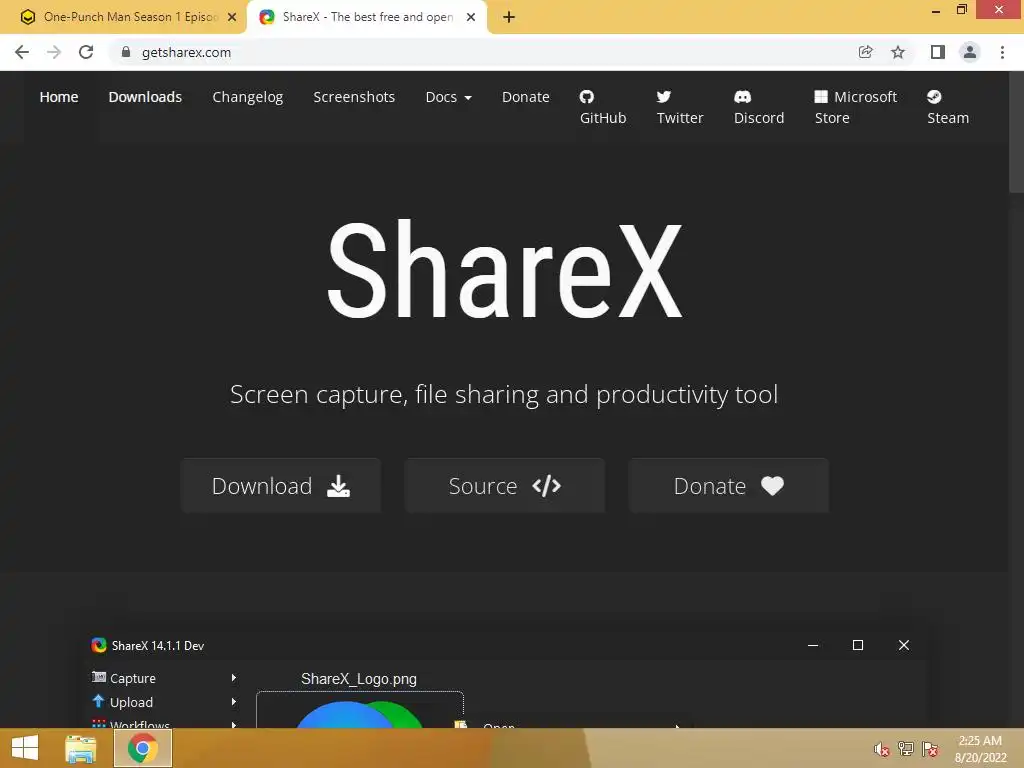Screen dimensions: 1024x768
Task: Open the GitHub text link
Action: pyautogui.click(x=603, y=118)
